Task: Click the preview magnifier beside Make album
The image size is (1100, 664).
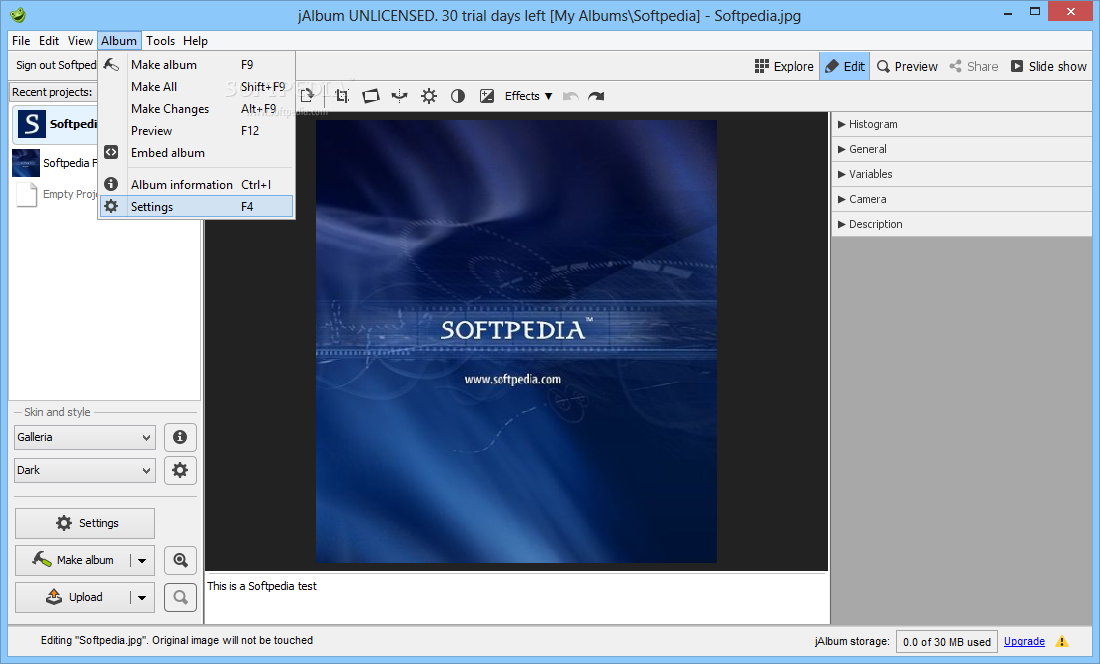Action: (180, 560)
